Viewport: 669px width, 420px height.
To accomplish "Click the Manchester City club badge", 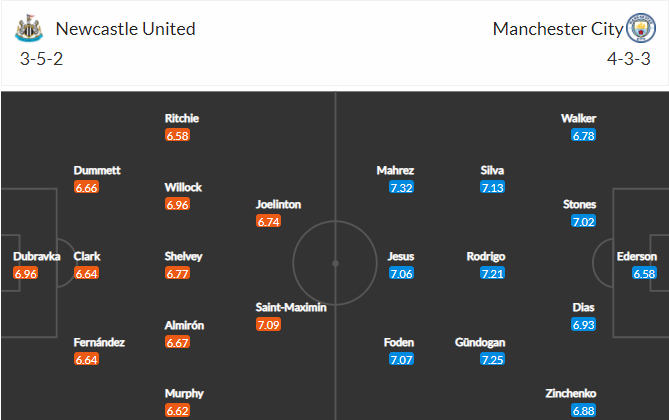I will point(640,28).
